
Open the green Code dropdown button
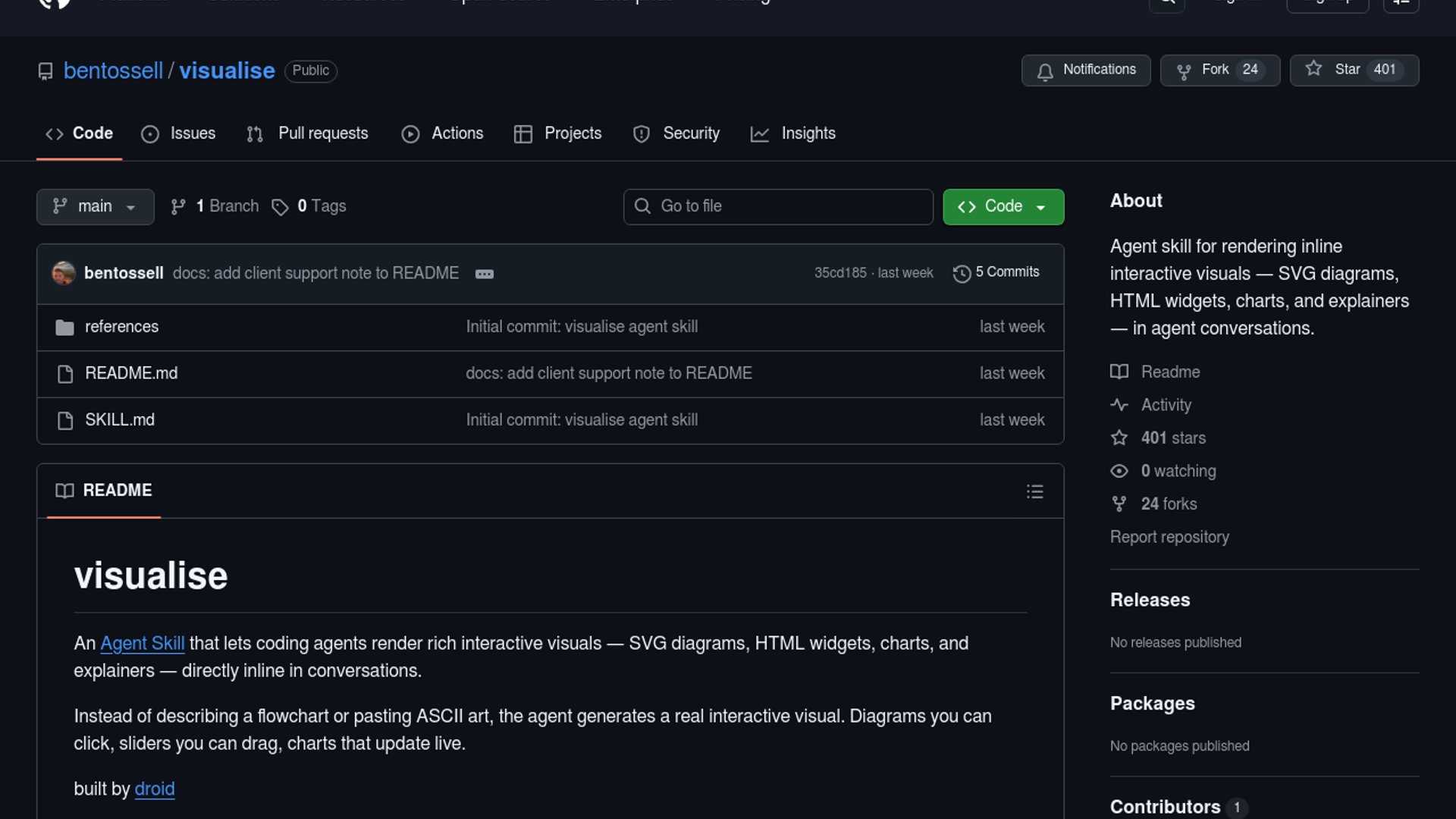(1003, 206)
